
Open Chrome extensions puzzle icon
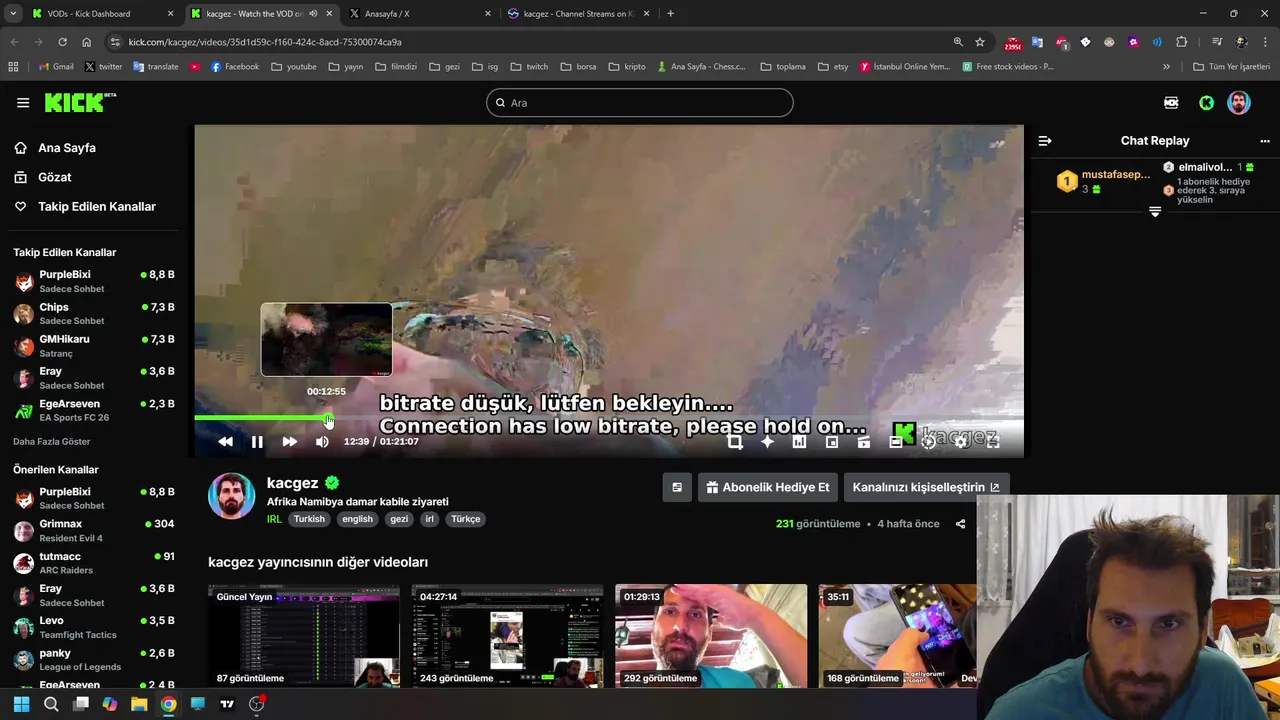click(x=1182, y=42)
